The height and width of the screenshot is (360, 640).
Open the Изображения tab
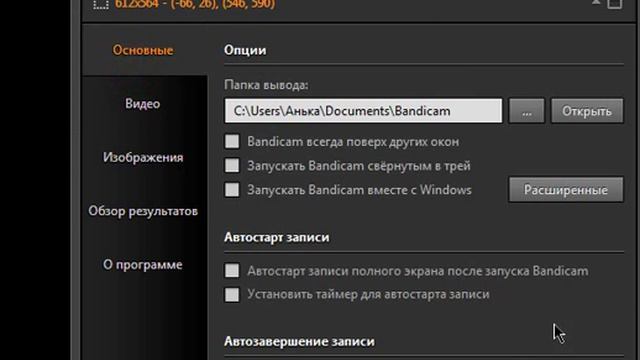tap(143, 158)
